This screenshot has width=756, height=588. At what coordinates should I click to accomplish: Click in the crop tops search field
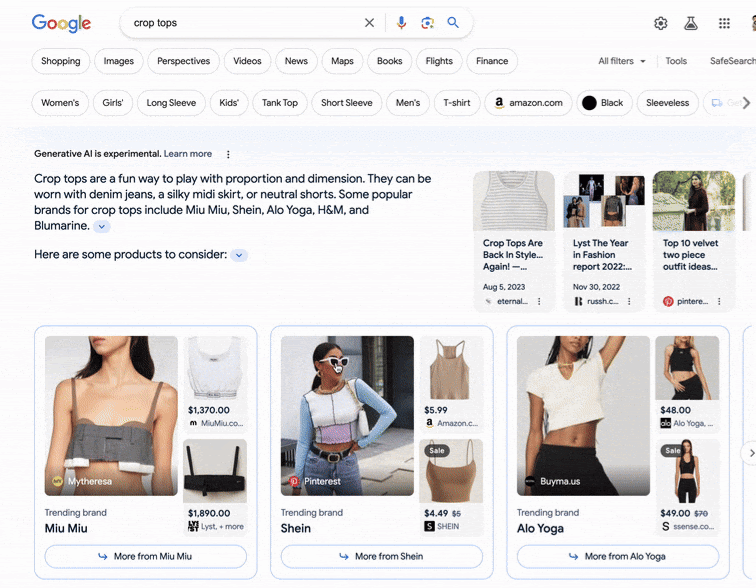point(241,23)
